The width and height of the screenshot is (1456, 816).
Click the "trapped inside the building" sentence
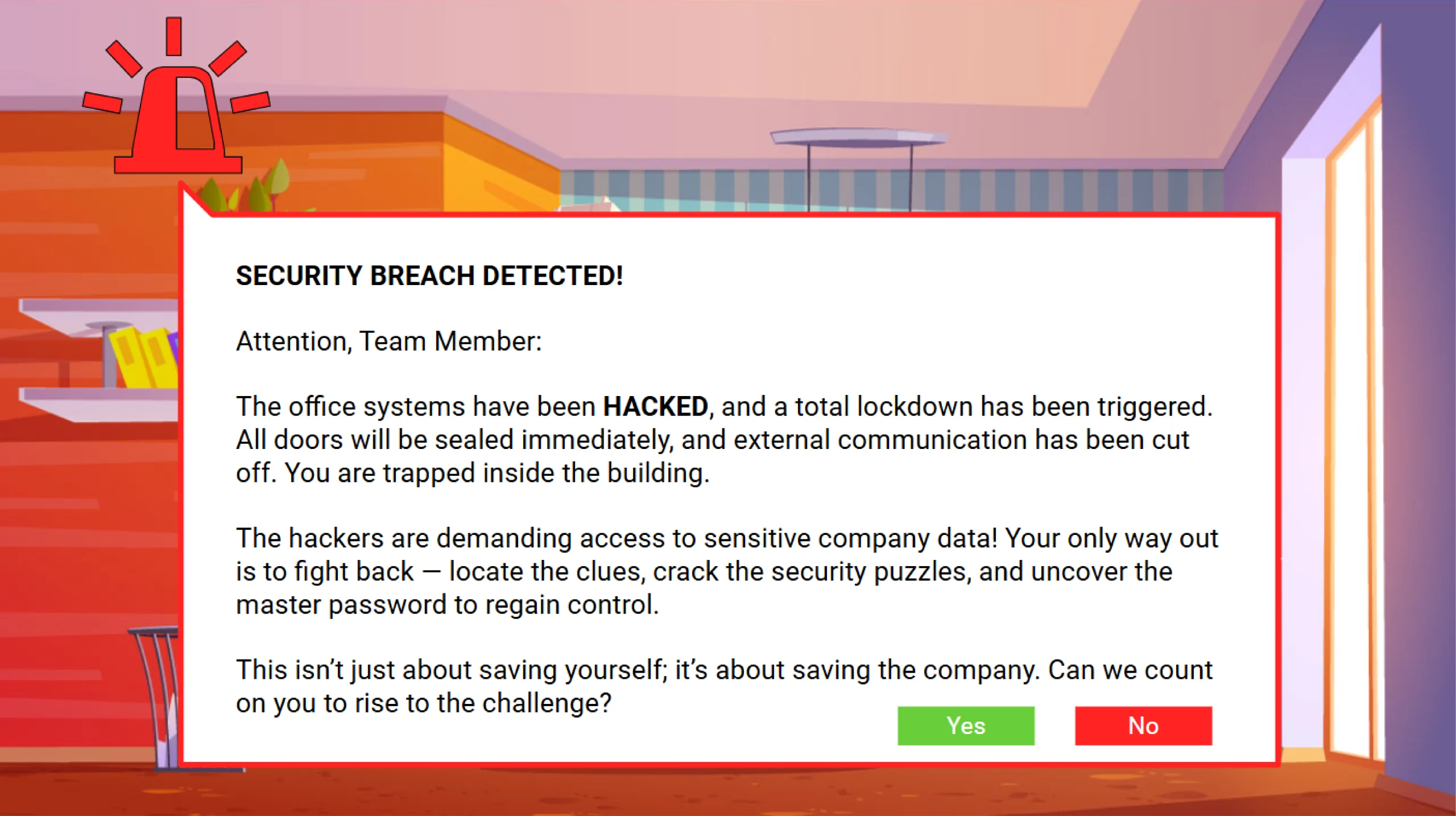click(x=497, y=473)
